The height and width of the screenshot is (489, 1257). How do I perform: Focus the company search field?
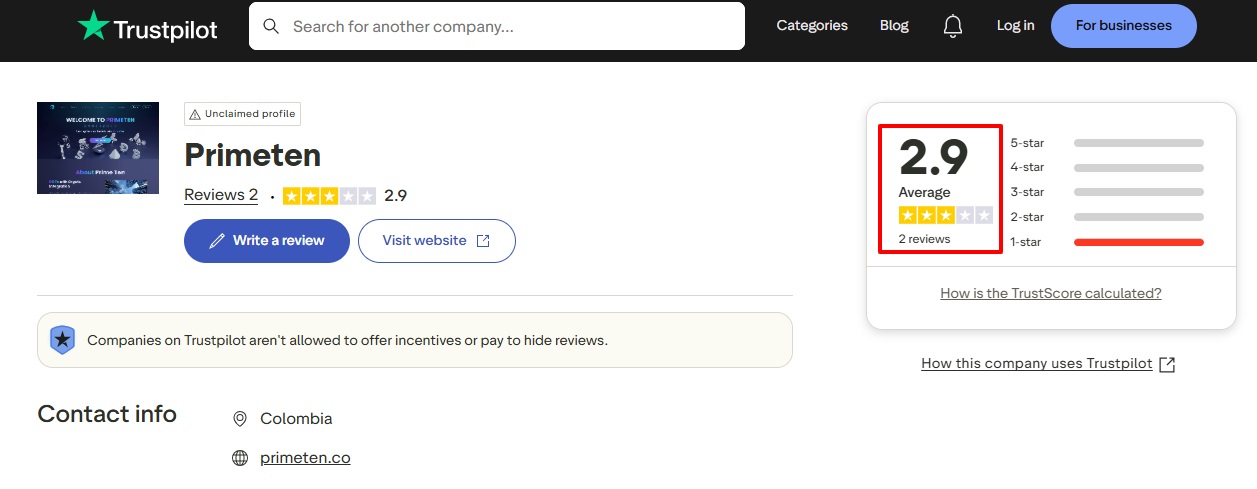(510, 27)
